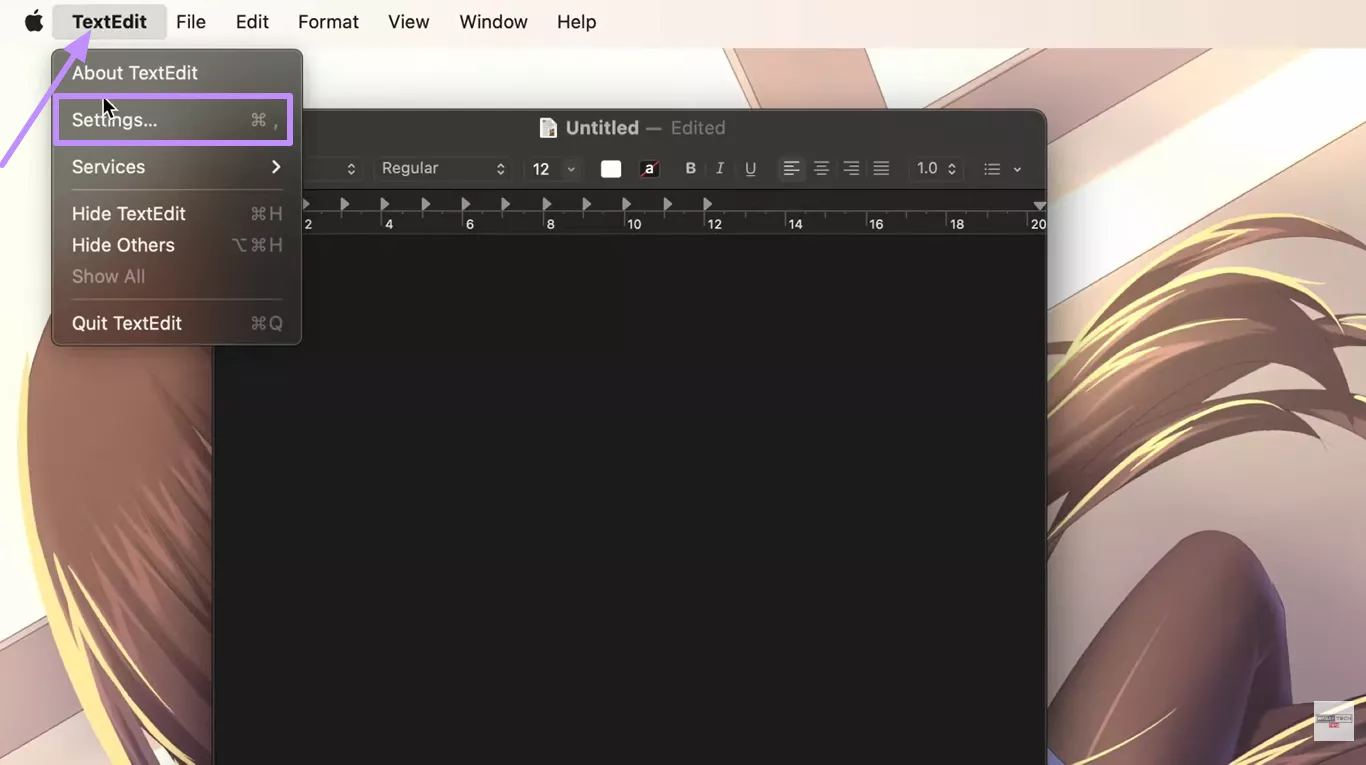Choose About TextEdit
The height and width of the screenshot is (765, 1366).
(135, 72)
